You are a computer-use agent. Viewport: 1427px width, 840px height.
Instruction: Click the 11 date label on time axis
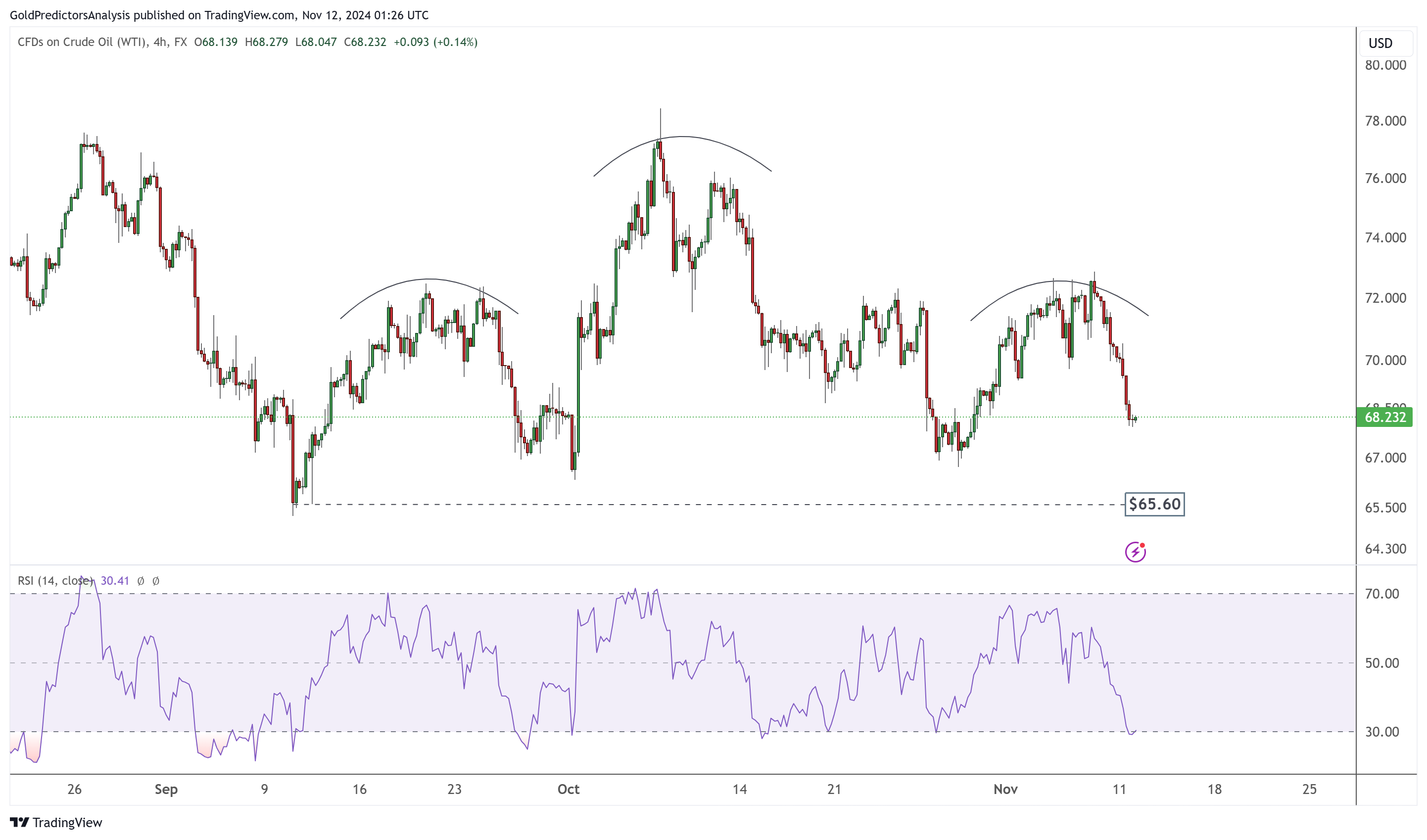point(1119,789)
